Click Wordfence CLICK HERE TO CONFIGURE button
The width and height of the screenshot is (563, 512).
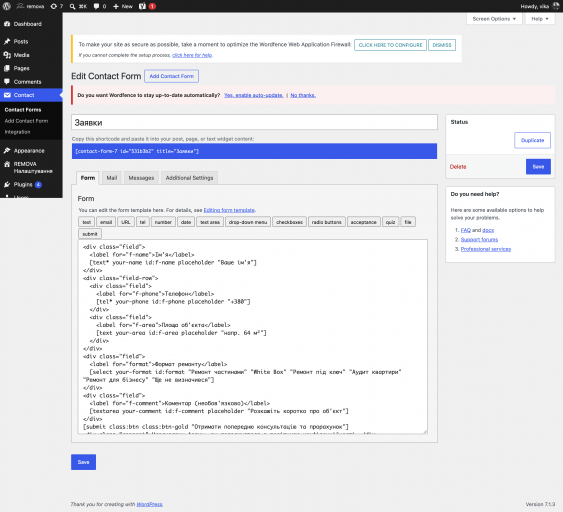390,45
